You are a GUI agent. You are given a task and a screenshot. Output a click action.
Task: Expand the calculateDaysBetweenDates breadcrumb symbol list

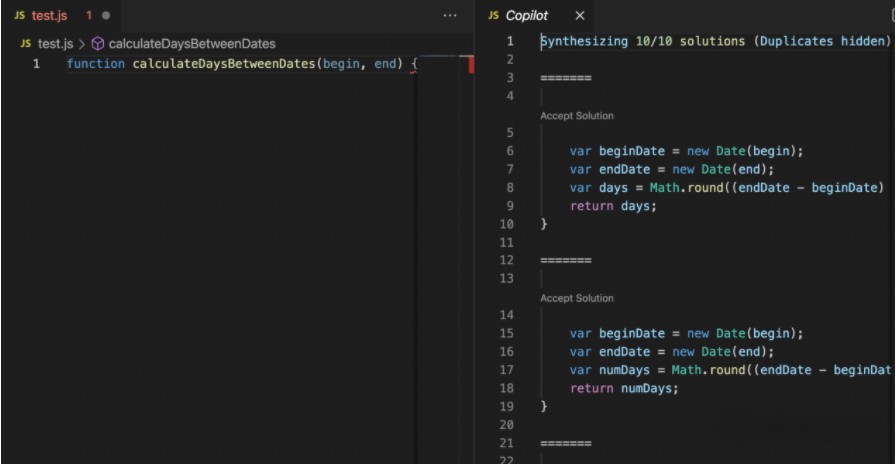click(191, 44)
